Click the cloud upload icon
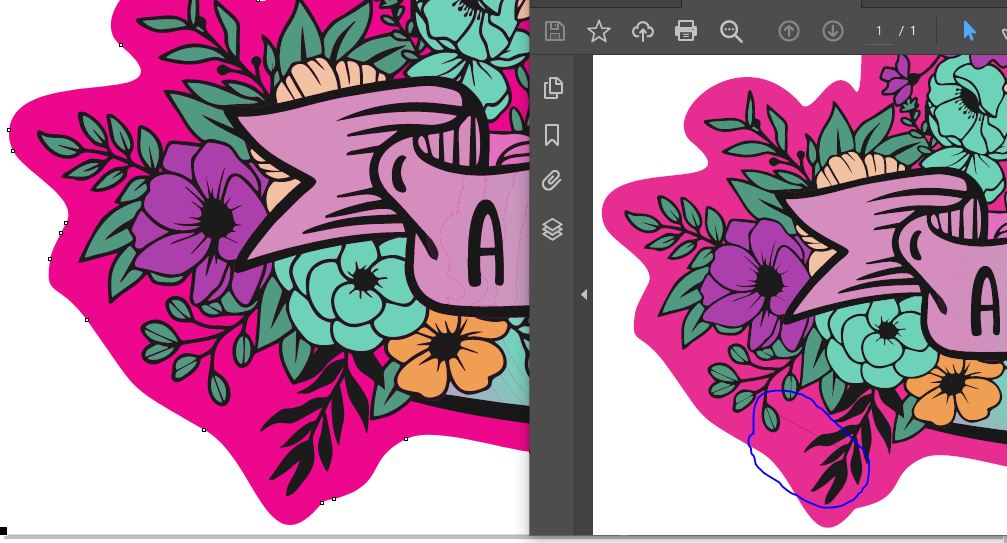Image resolution: width=1007 pixels, height=543 pixels. (x=642, y=31)
